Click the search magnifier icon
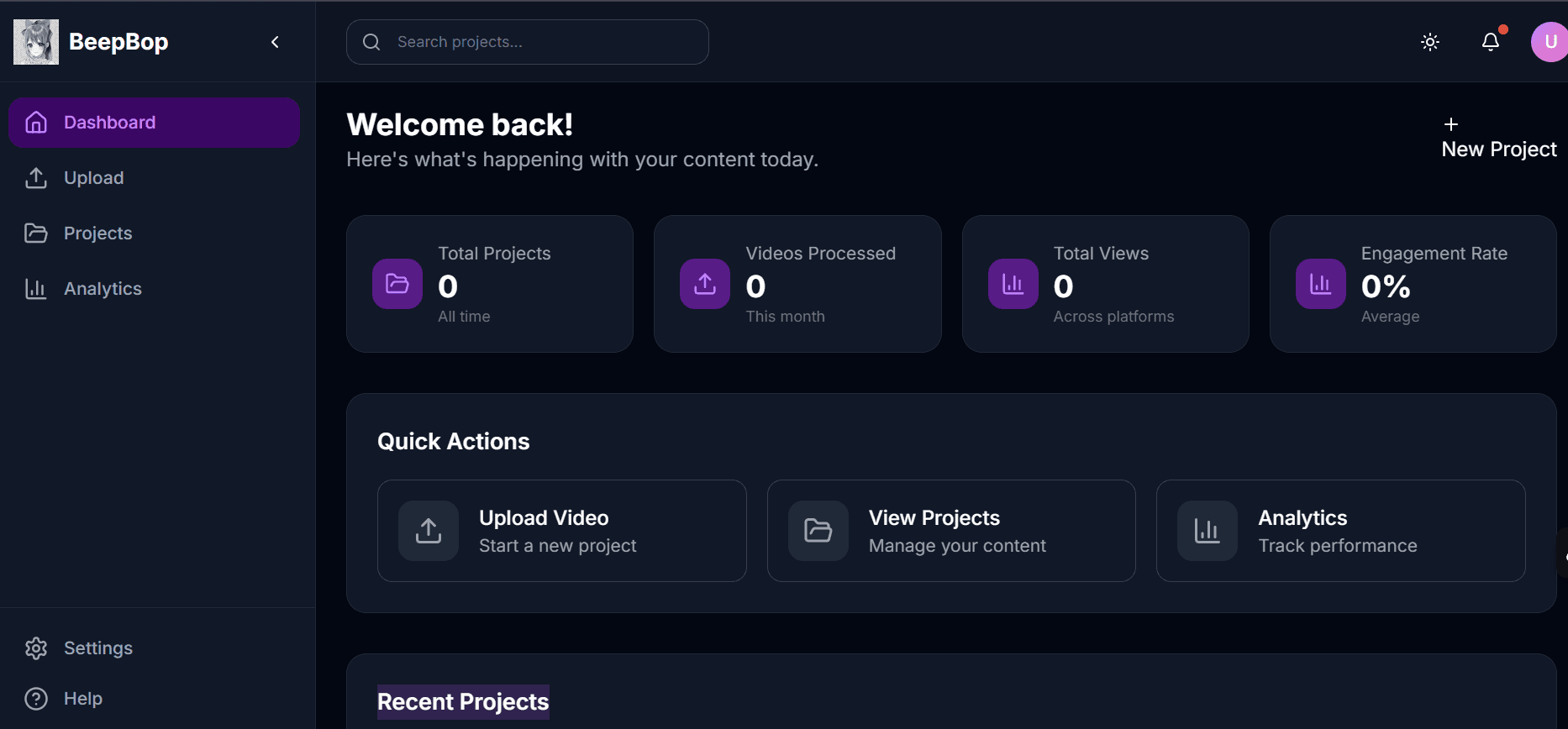Image resolution: width=1568 pixels, height=729 pixels. 371,42
